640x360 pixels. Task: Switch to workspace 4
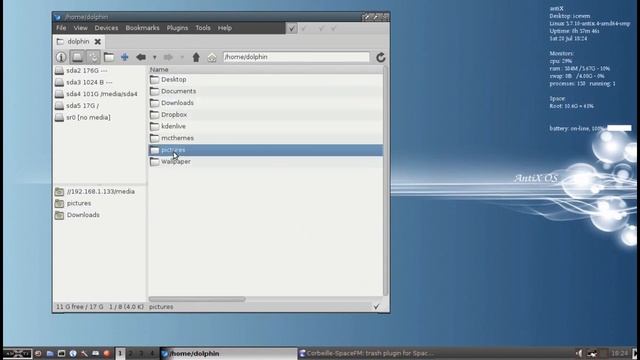point(152,353)
